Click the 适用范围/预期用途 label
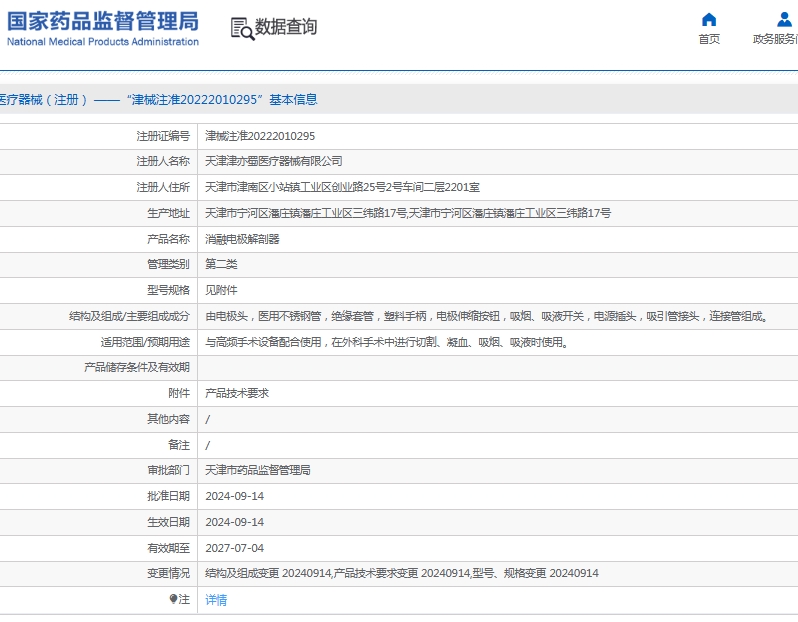The image size is (798, 622). coord(145,342)
